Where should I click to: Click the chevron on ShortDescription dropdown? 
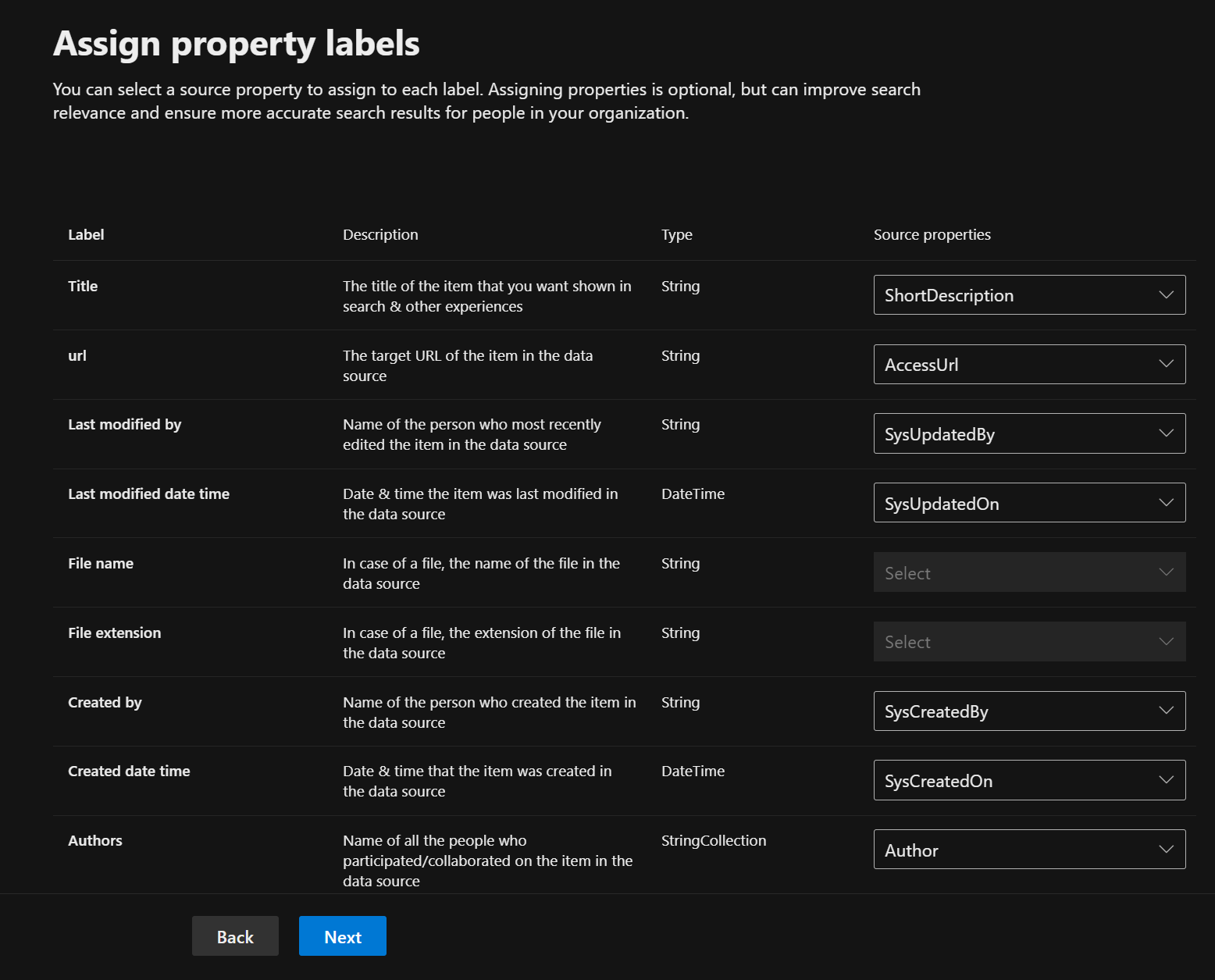coord(1166,294)
